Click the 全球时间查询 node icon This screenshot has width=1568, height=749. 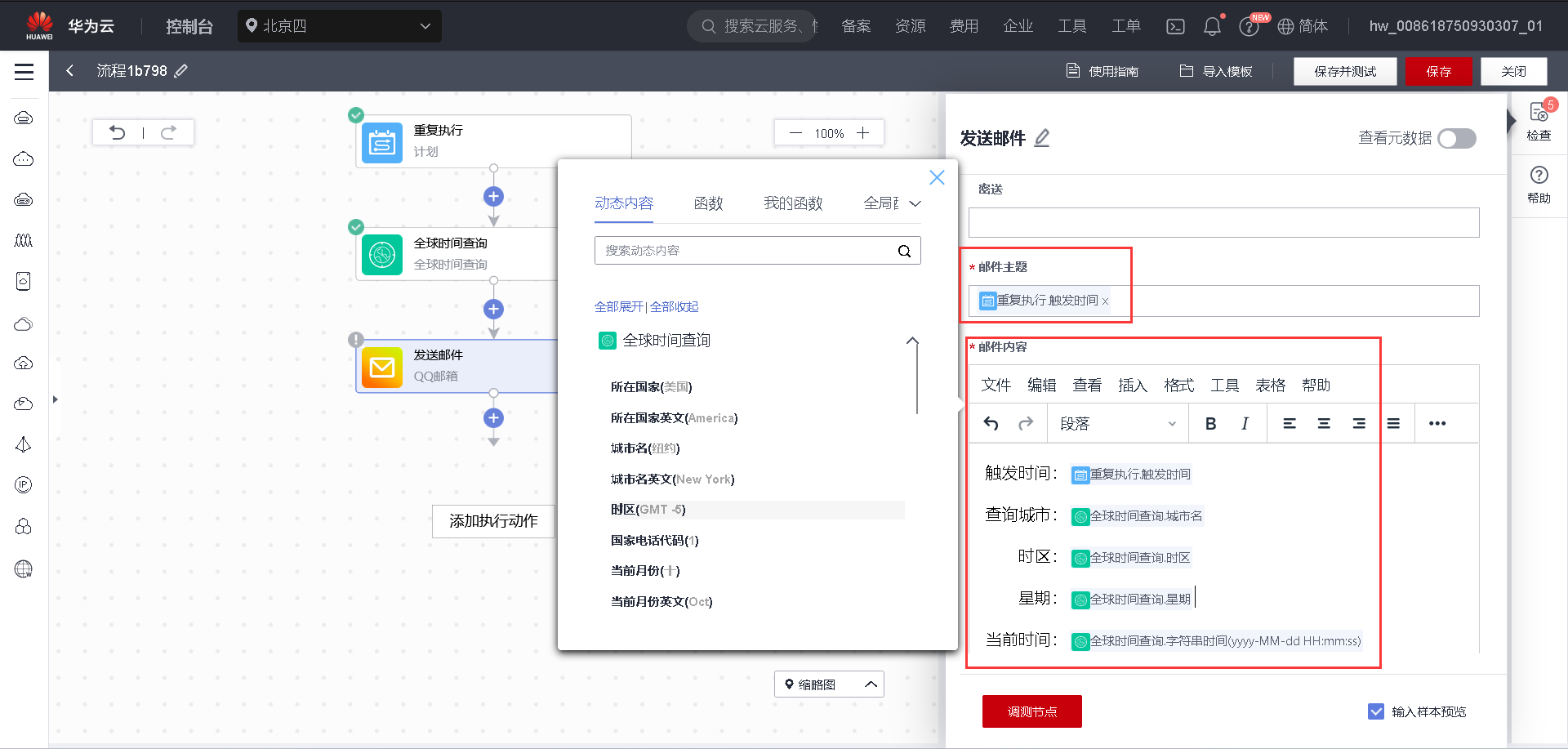(x=381, y=254)
